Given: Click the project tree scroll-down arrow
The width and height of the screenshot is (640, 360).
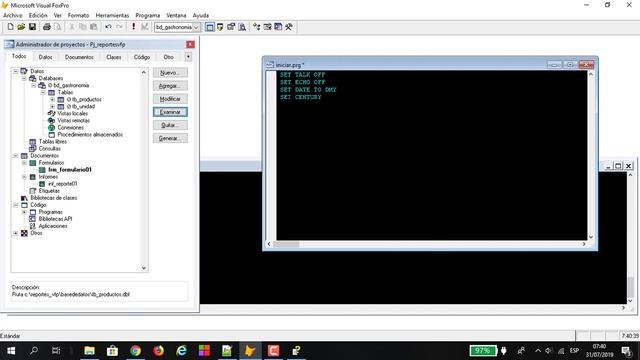Looking at the screenshot, I should [144, 268].
